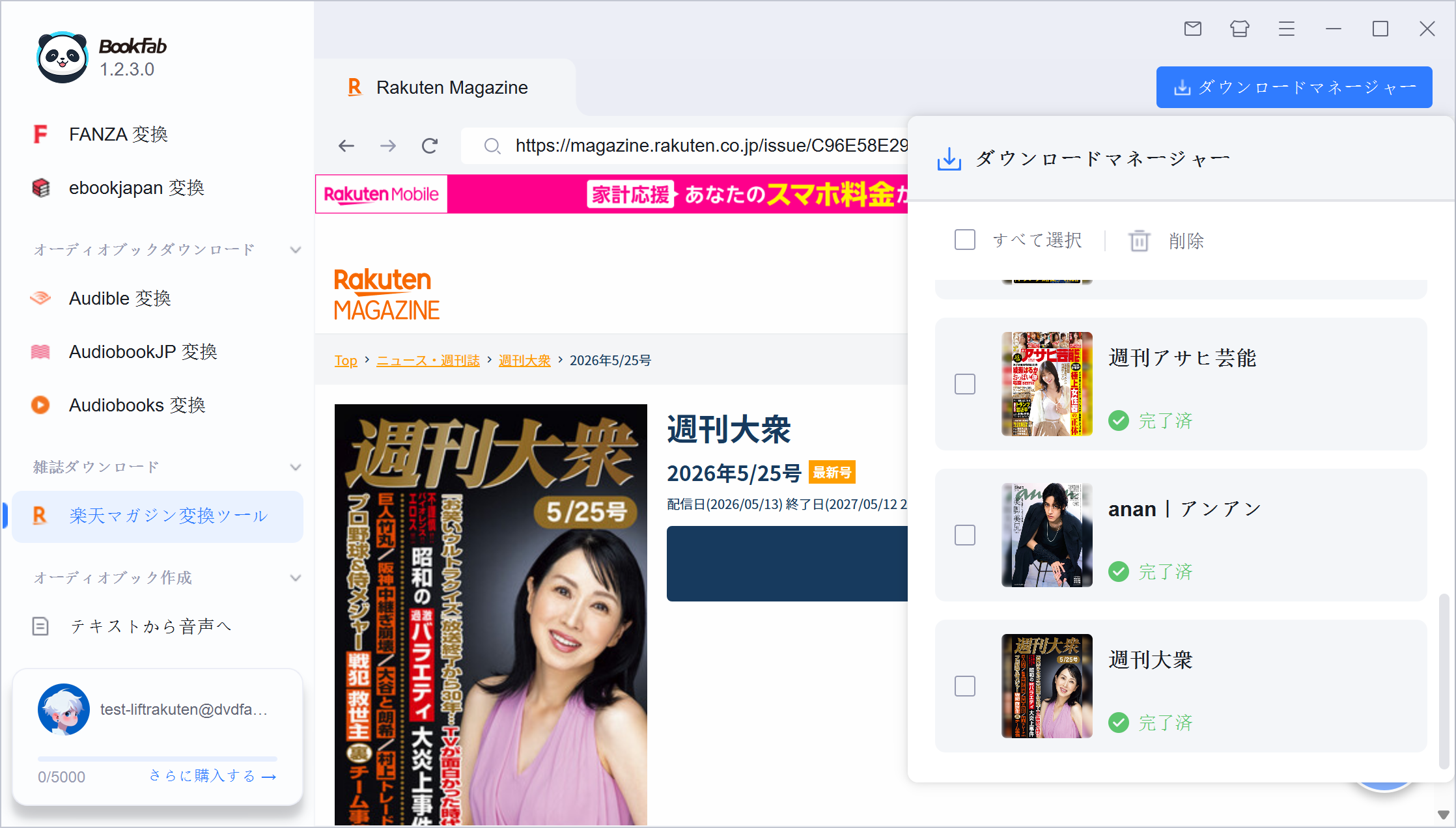Viewport: 1456px width, 828px height.
Task: Switch to the Rakuten Magazine tab
Action: point(445,87)
